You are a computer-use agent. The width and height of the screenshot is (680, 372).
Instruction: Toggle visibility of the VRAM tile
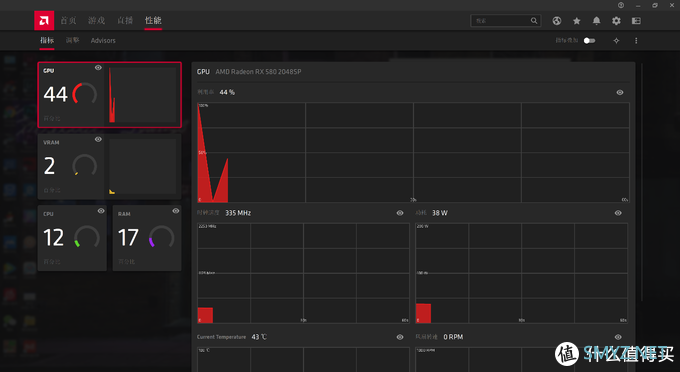tap(98, 139)
